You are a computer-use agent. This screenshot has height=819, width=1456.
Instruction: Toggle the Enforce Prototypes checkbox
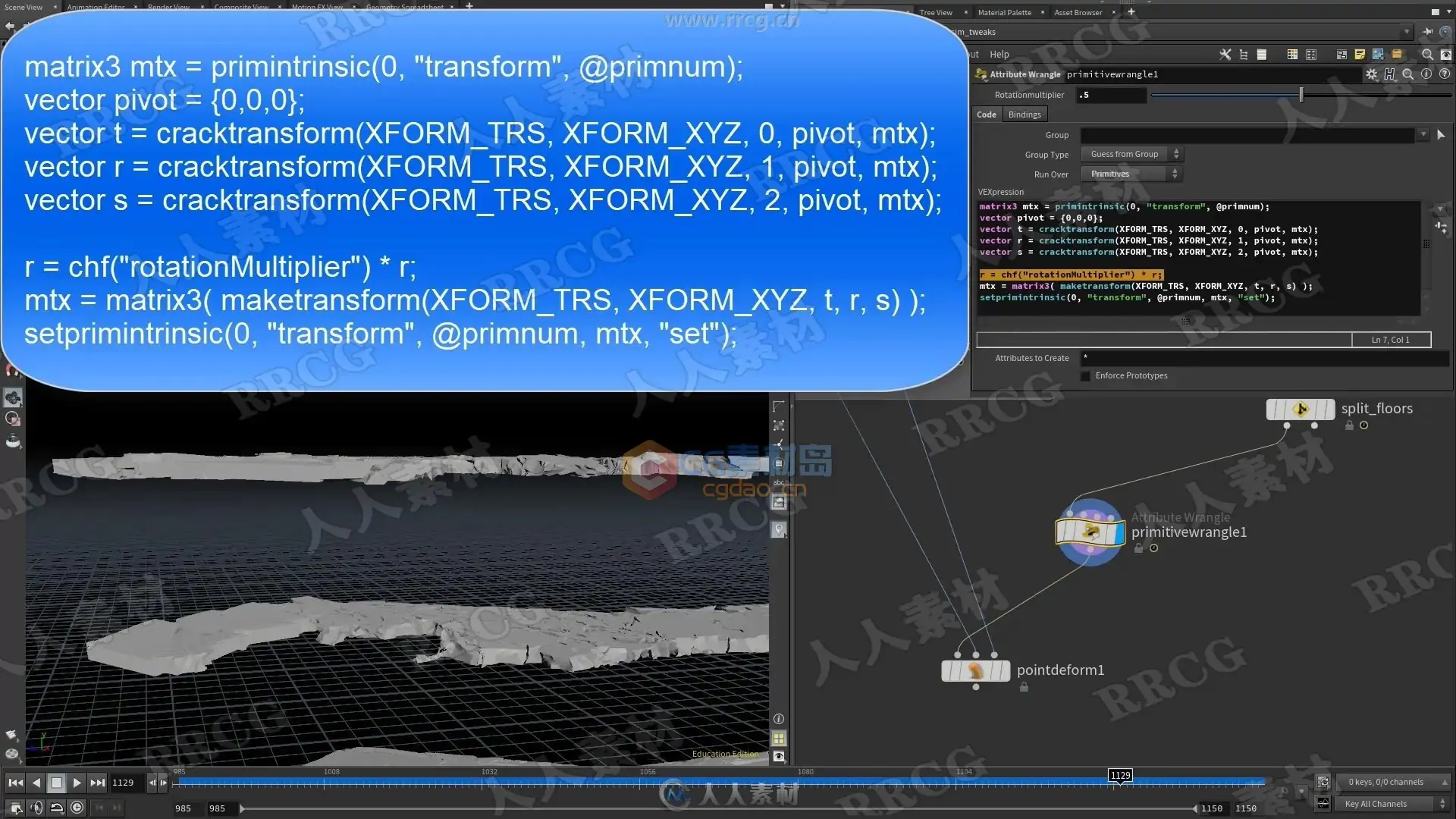click(1086, 374)
